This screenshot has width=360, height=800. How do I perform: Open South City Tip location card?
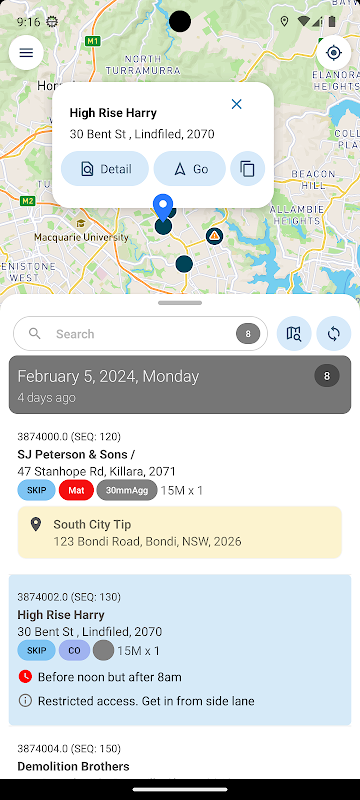coord(180,532)
